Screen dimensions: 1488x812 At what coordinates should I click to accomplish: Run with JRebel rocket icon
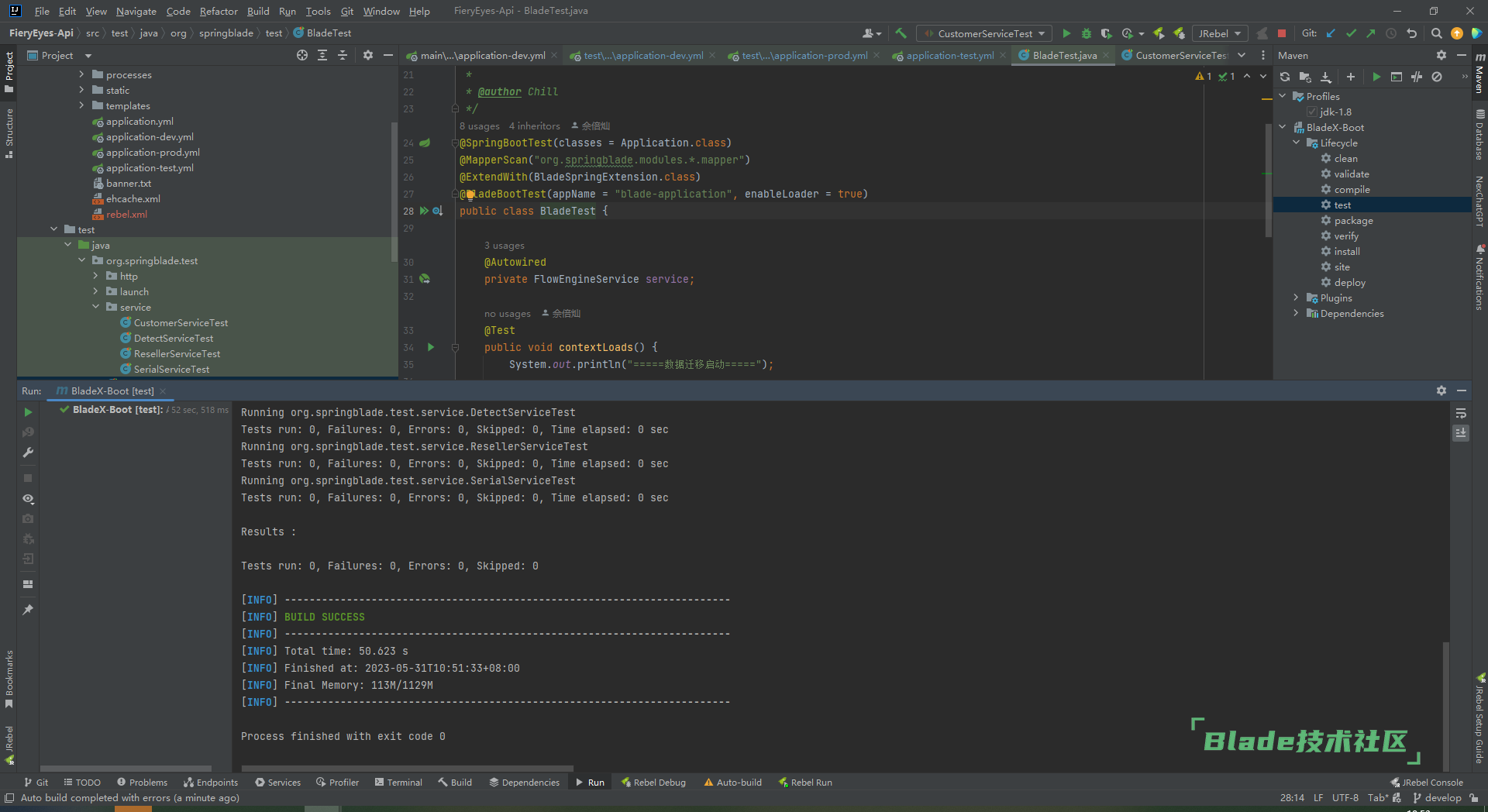[x=1159, y=33]
